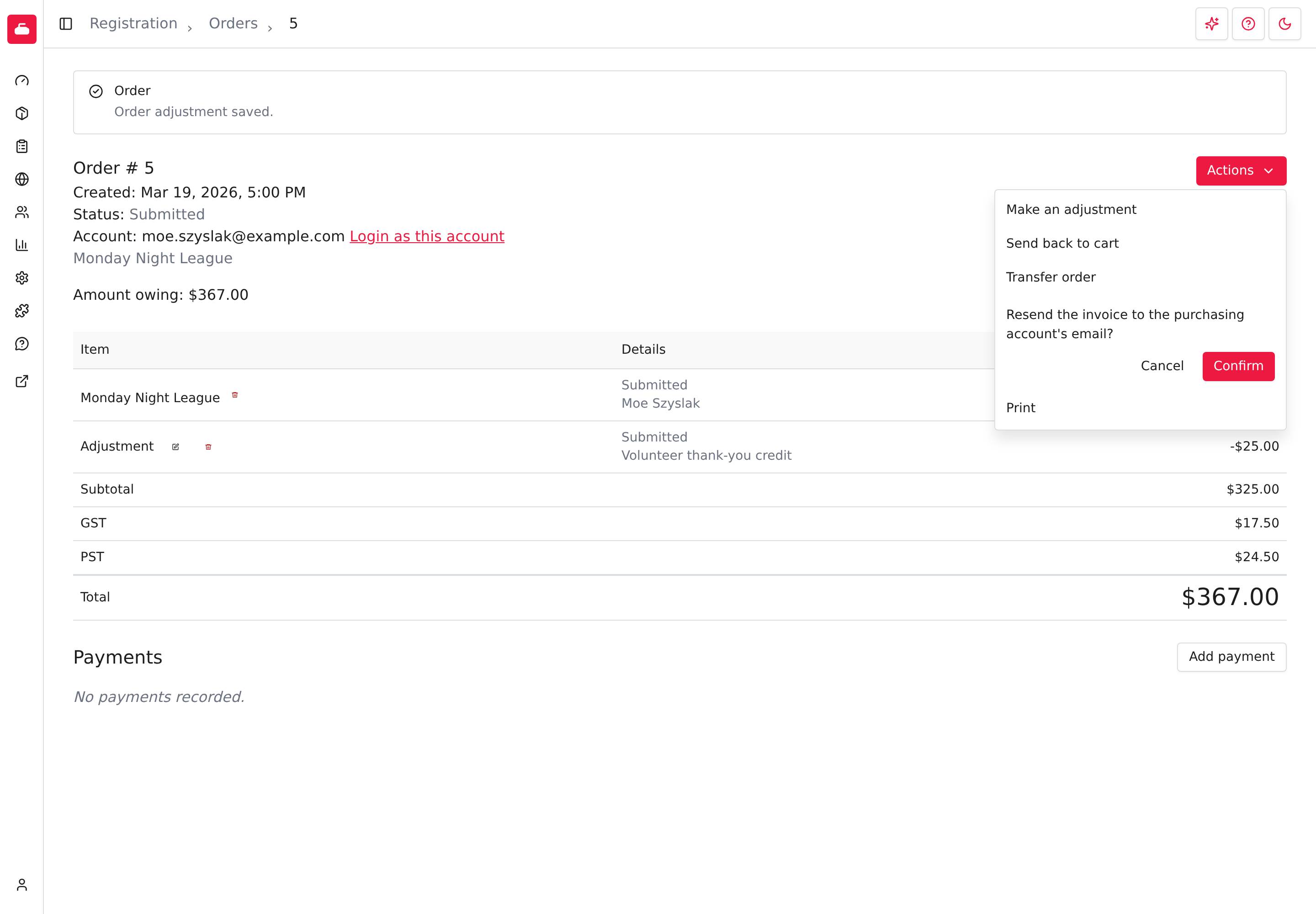
Task: Click the GST $17.50 amount
Action: (1257, 523)
